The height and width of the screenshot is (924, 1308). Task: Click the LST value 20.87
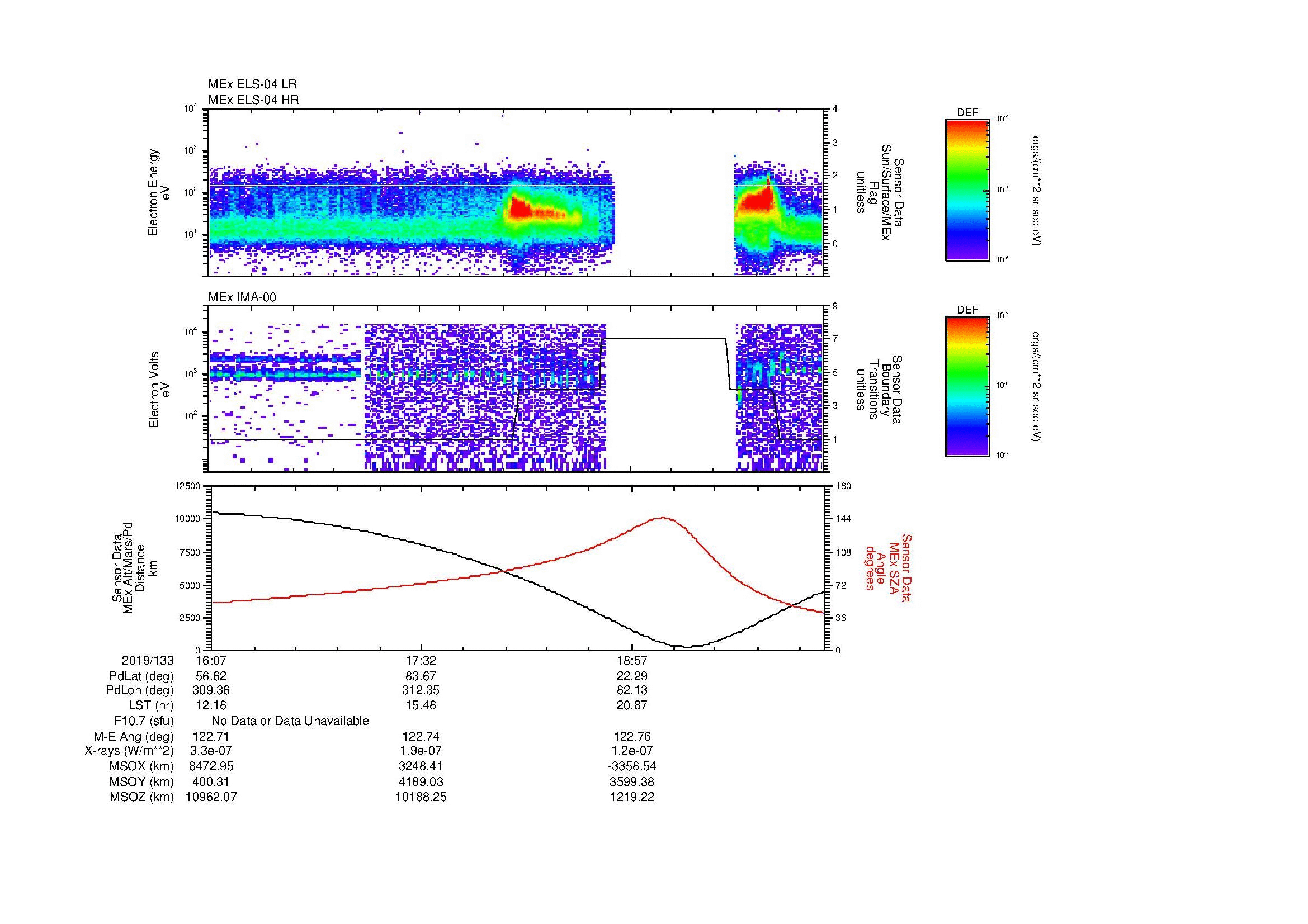coord(632,705)
